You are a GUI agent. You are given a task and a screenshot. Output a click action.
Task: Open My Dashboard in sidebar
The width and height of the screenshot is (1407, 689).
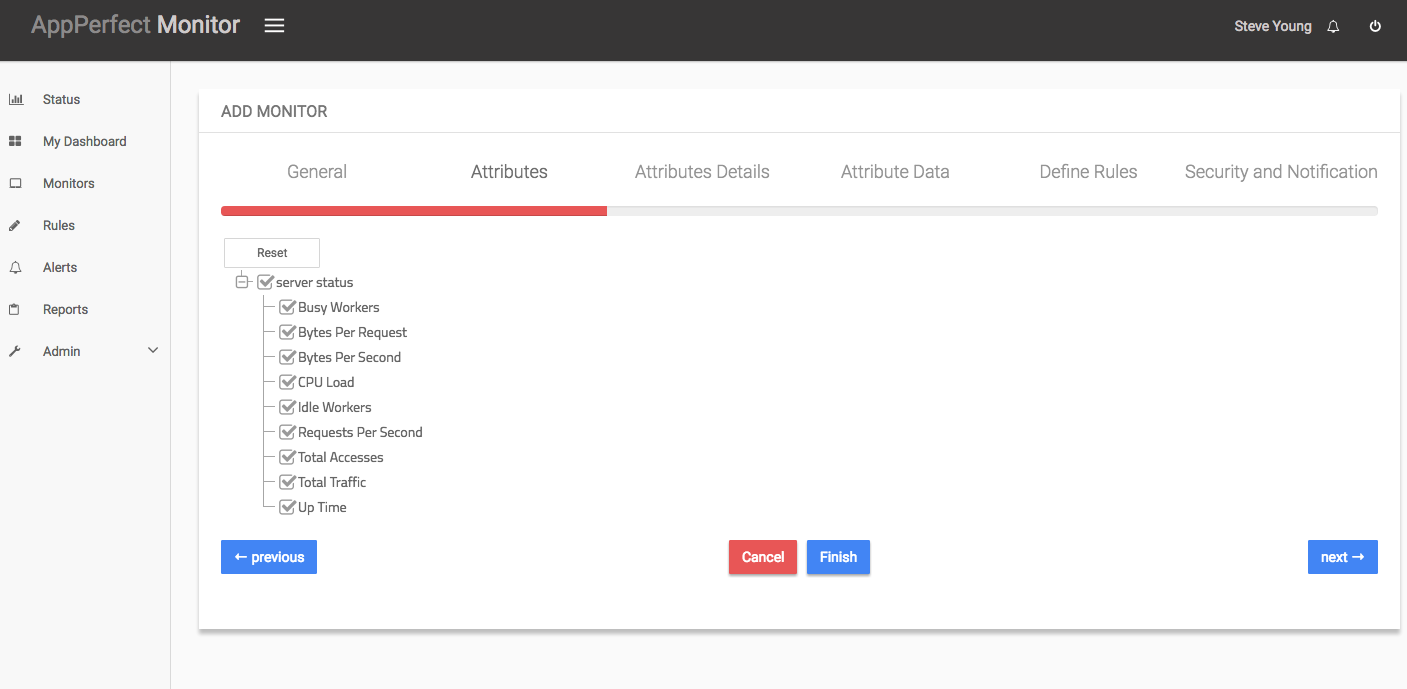click(x=85, y=141)
